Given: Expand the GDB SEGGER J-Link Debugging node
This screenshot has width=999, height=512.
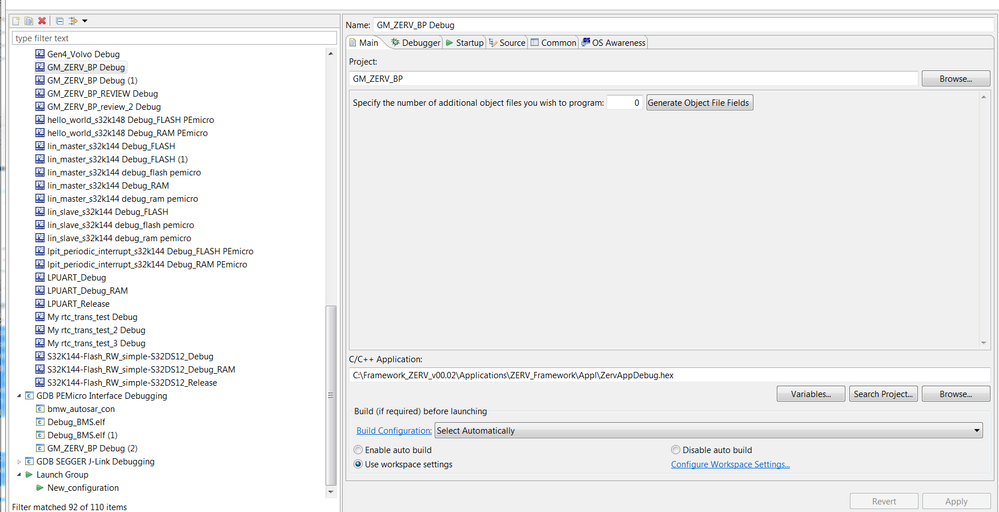Looking at the screenshot, I should [x=20, y=461].
